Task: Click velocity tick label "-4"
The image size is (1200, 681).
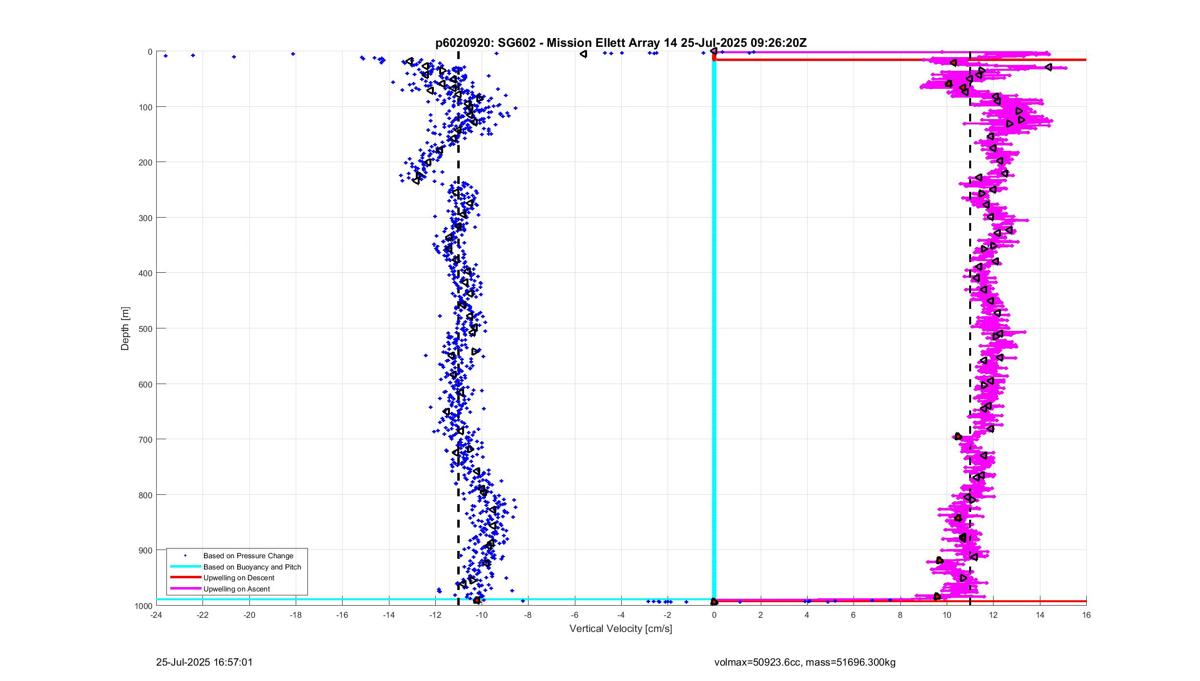Action: [x=621, y=614]
